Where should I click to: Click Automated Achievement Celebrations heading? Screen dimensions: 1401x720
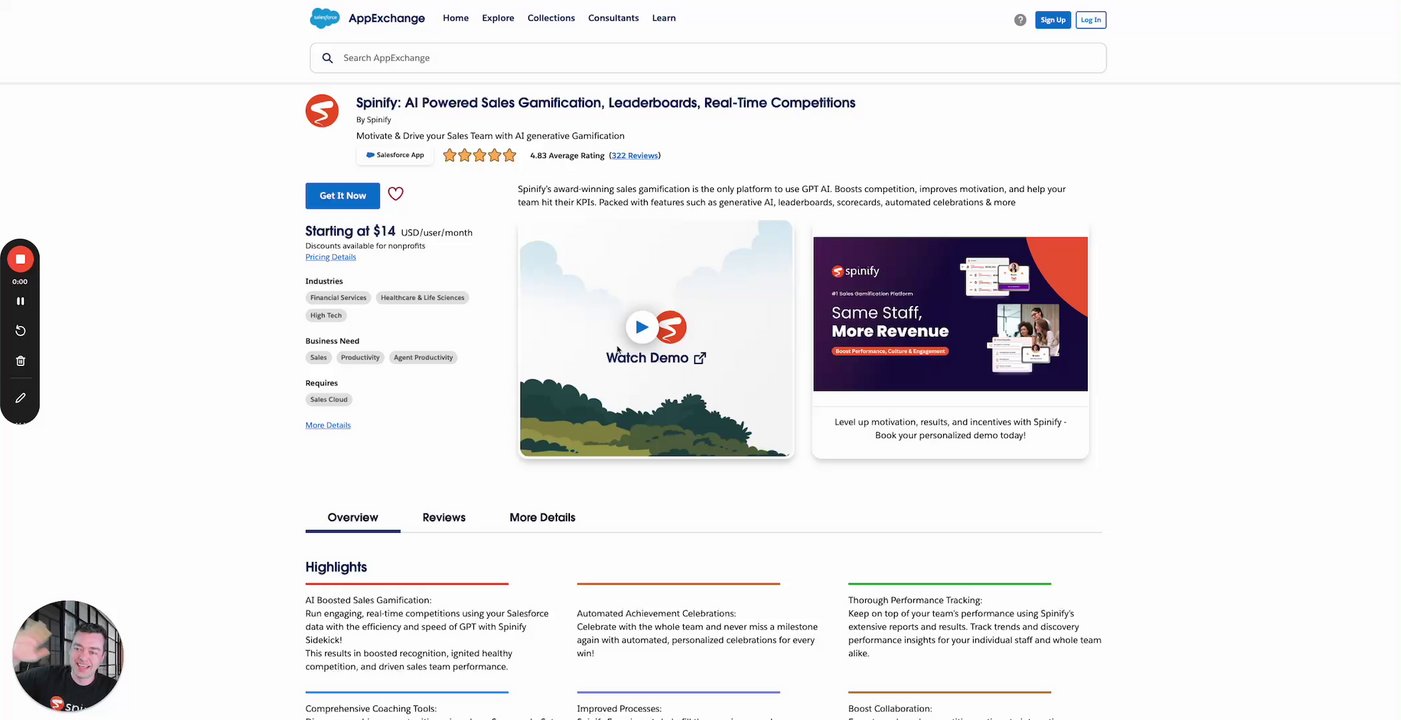[656, 614]
